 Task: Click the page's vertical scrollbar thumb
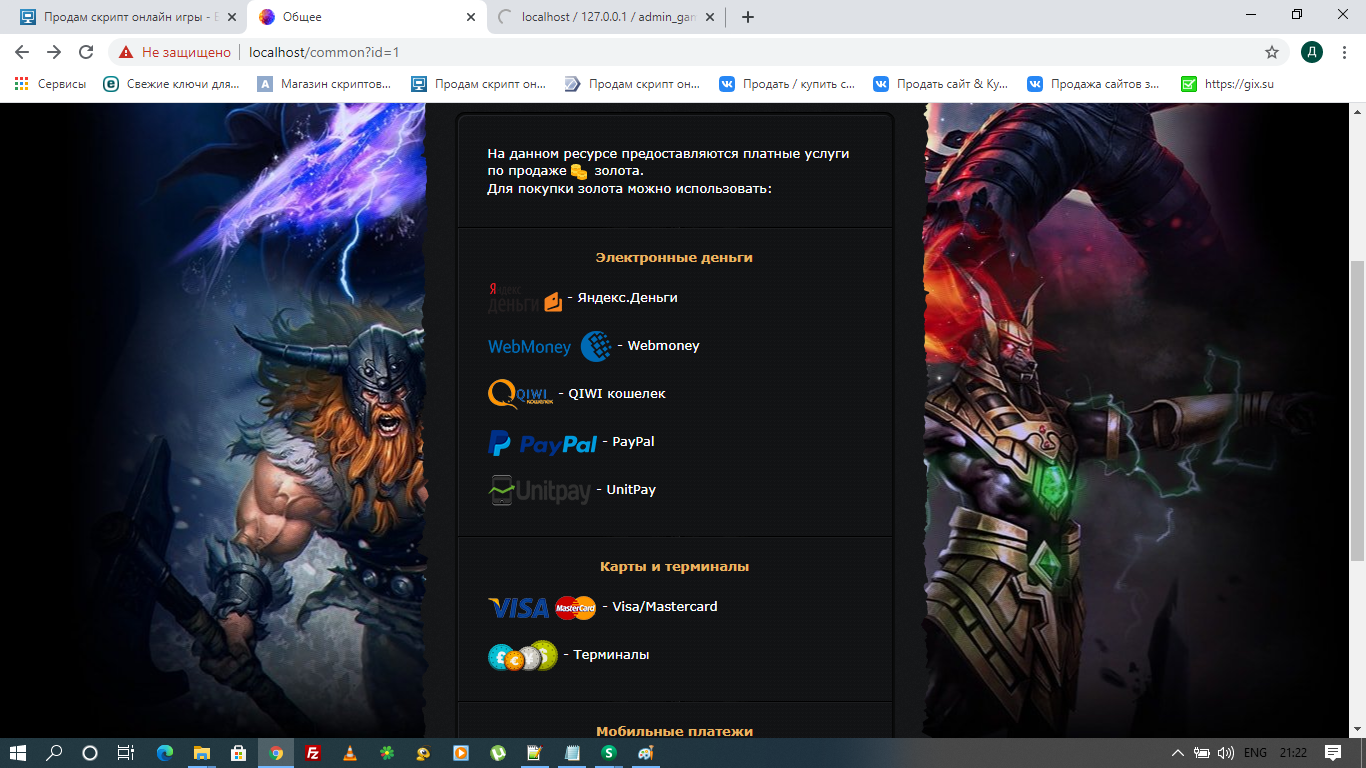point(1357,410)
